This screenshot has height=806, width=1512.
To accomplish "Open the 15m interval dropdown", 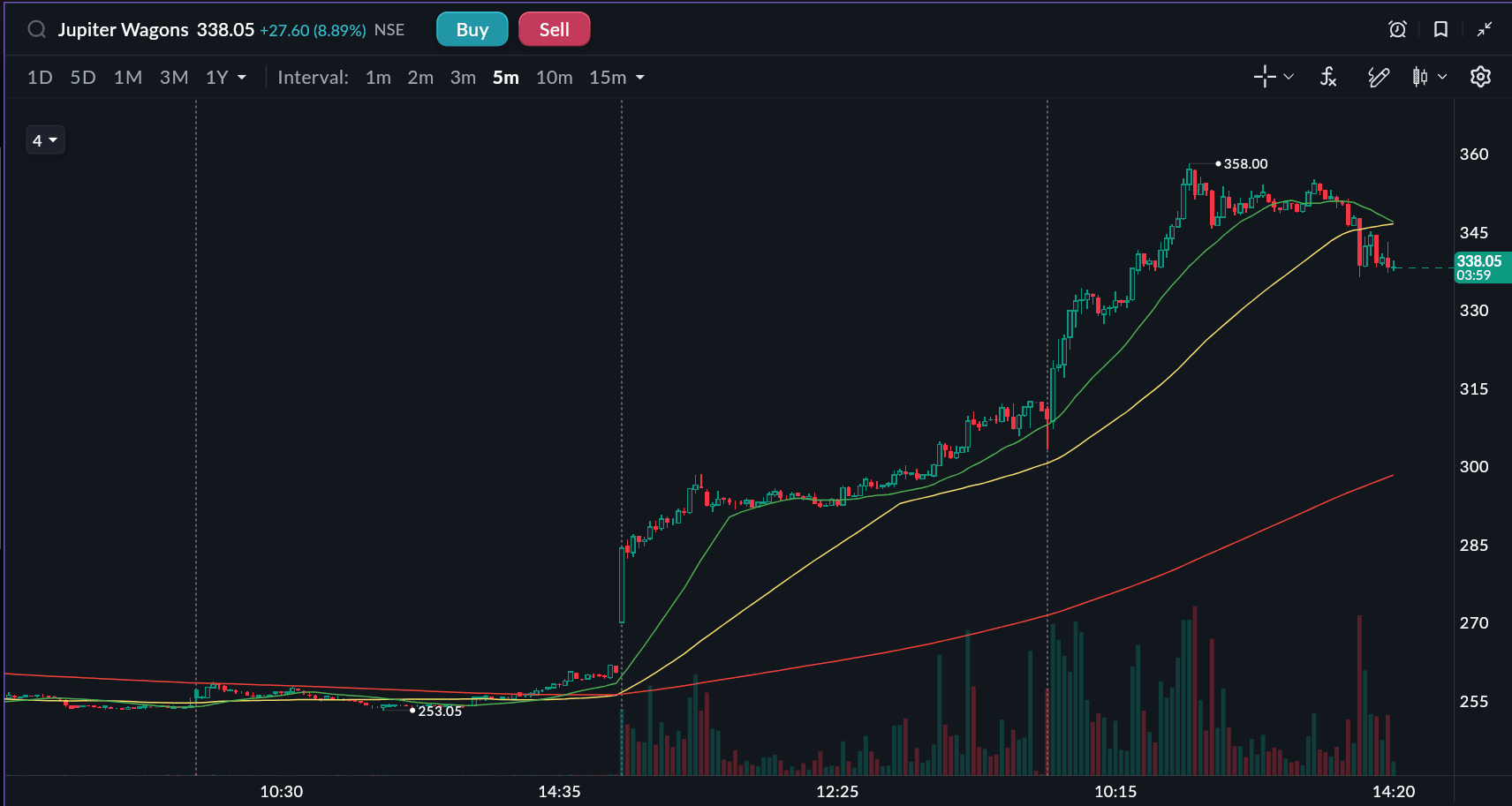I will [616, 78].
